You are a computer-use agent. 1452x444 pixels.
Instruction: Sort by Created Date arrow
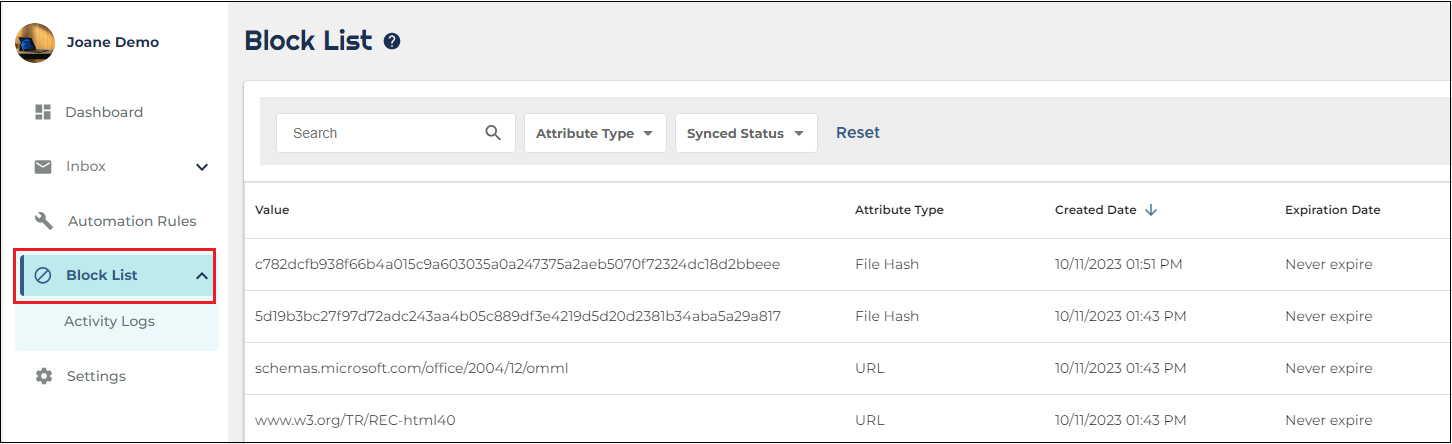click(x=1151, y=210)
